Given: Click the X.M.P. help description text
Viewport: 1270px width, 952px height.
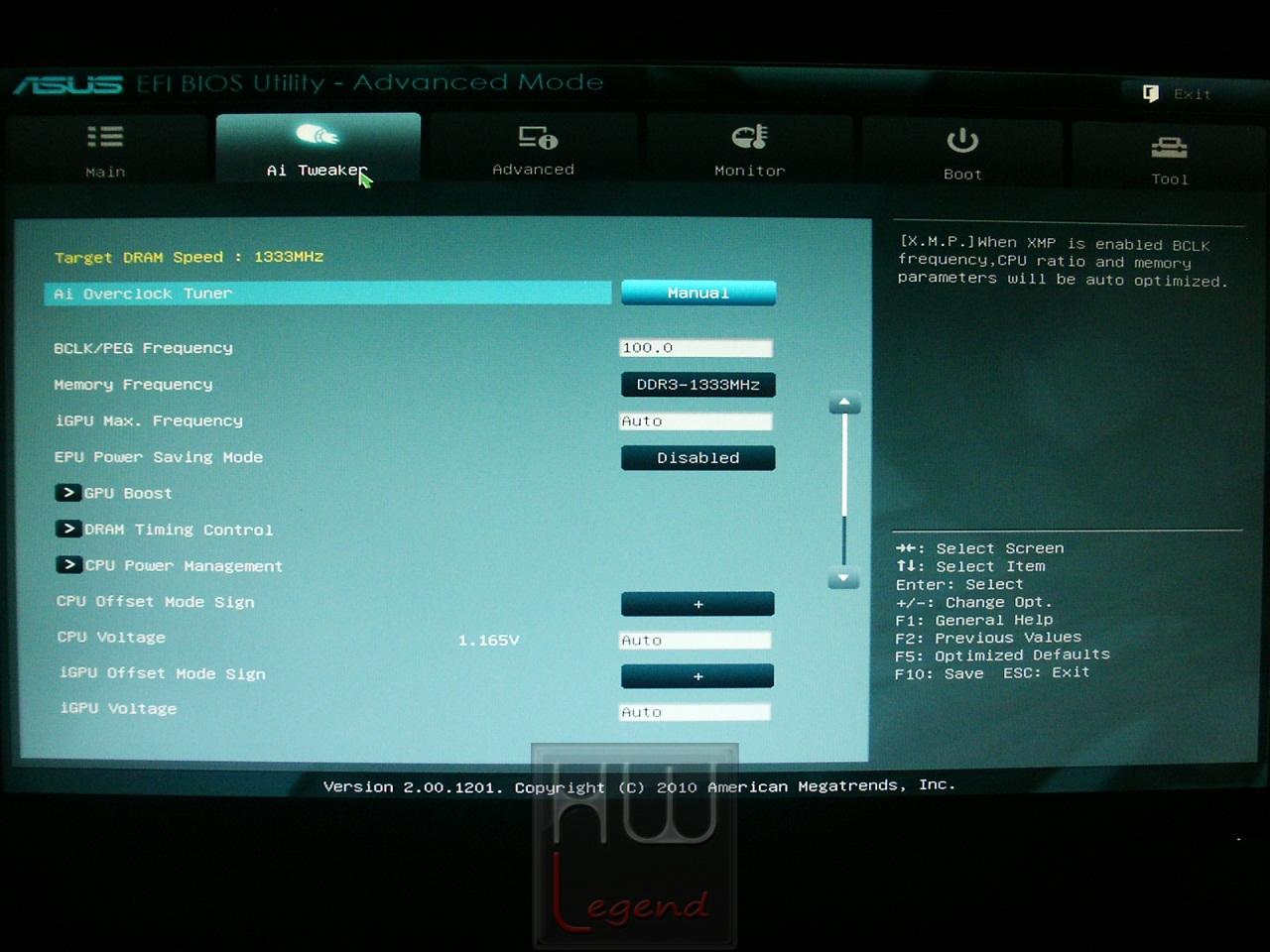Looking at the screenshot, I should pos(1063,262).
